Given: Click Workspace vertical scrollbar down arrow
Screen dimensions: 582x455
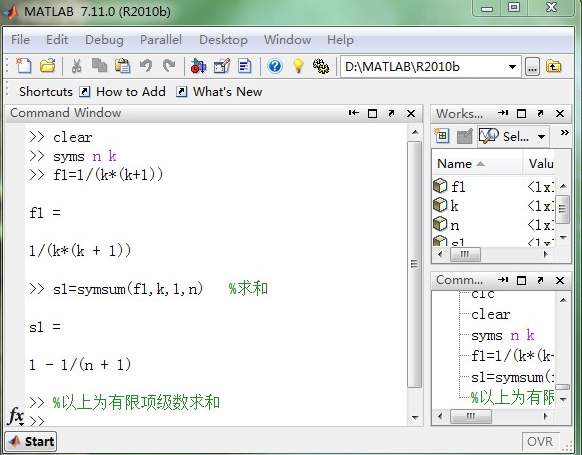Looking at the screenshot, I should pyautogui.click(x=563, y=238).
